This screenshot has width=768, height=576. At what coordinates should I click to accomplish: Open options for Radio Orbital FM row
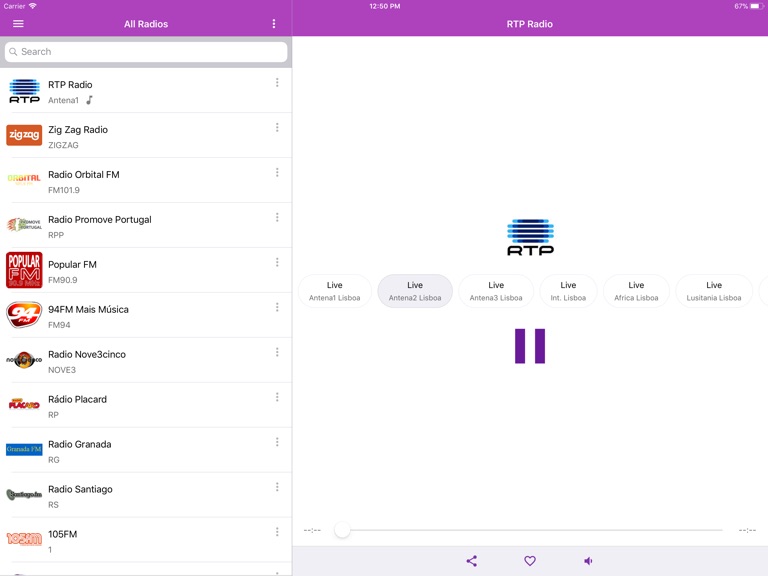[277, 172]
